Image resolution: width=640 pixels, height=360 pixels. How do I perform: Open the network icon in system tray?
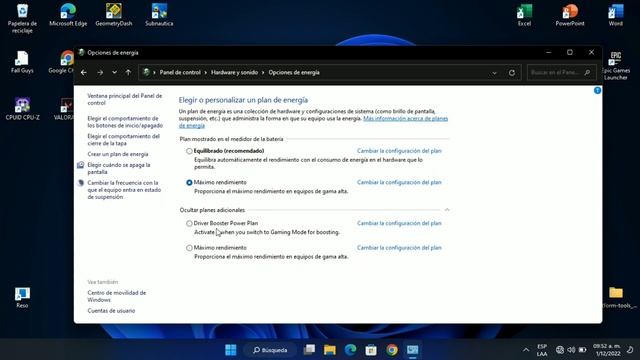click(560, 350)
